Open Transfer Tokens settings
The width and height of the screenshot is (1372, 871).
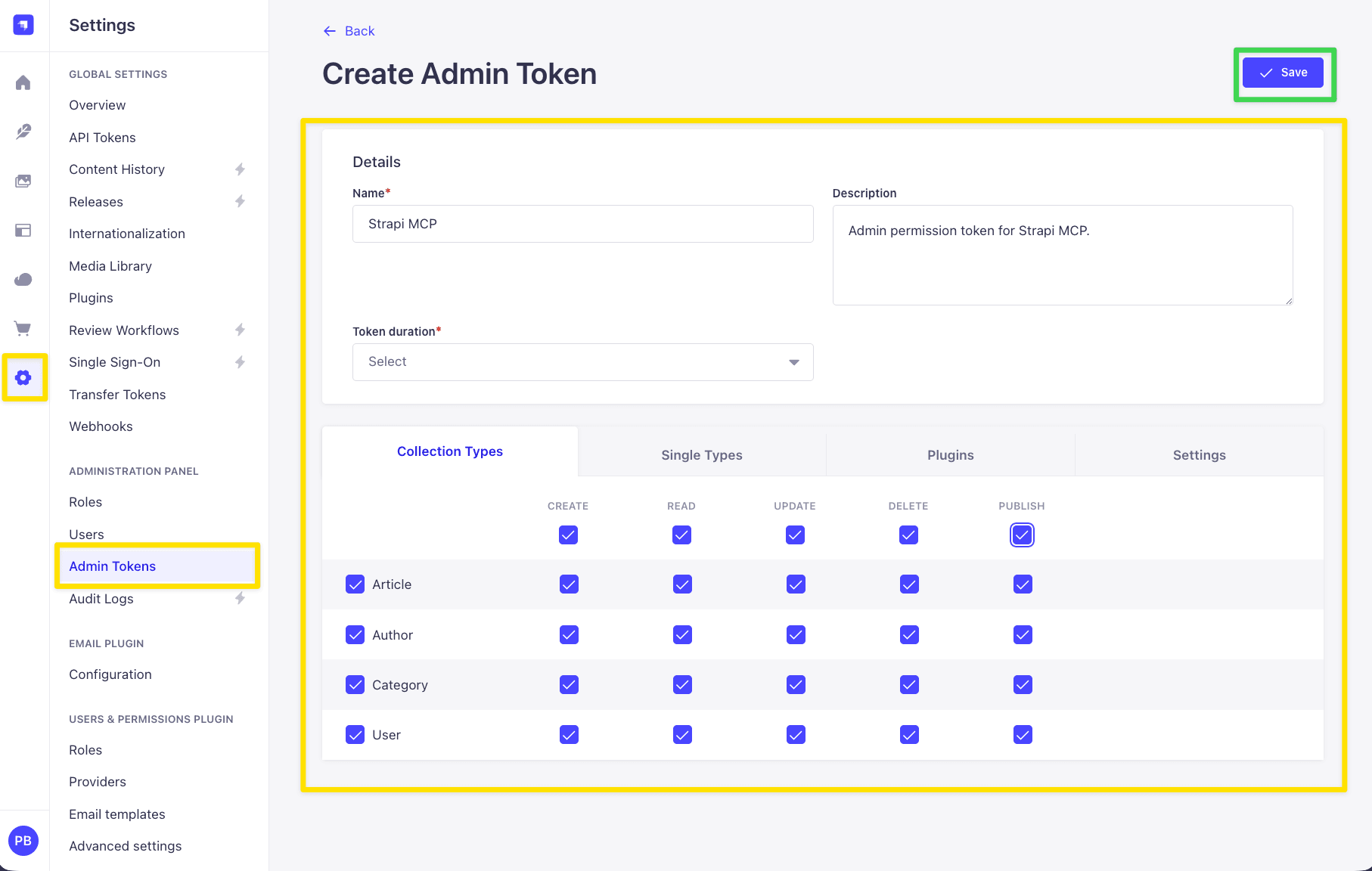[x=117, y=395]
